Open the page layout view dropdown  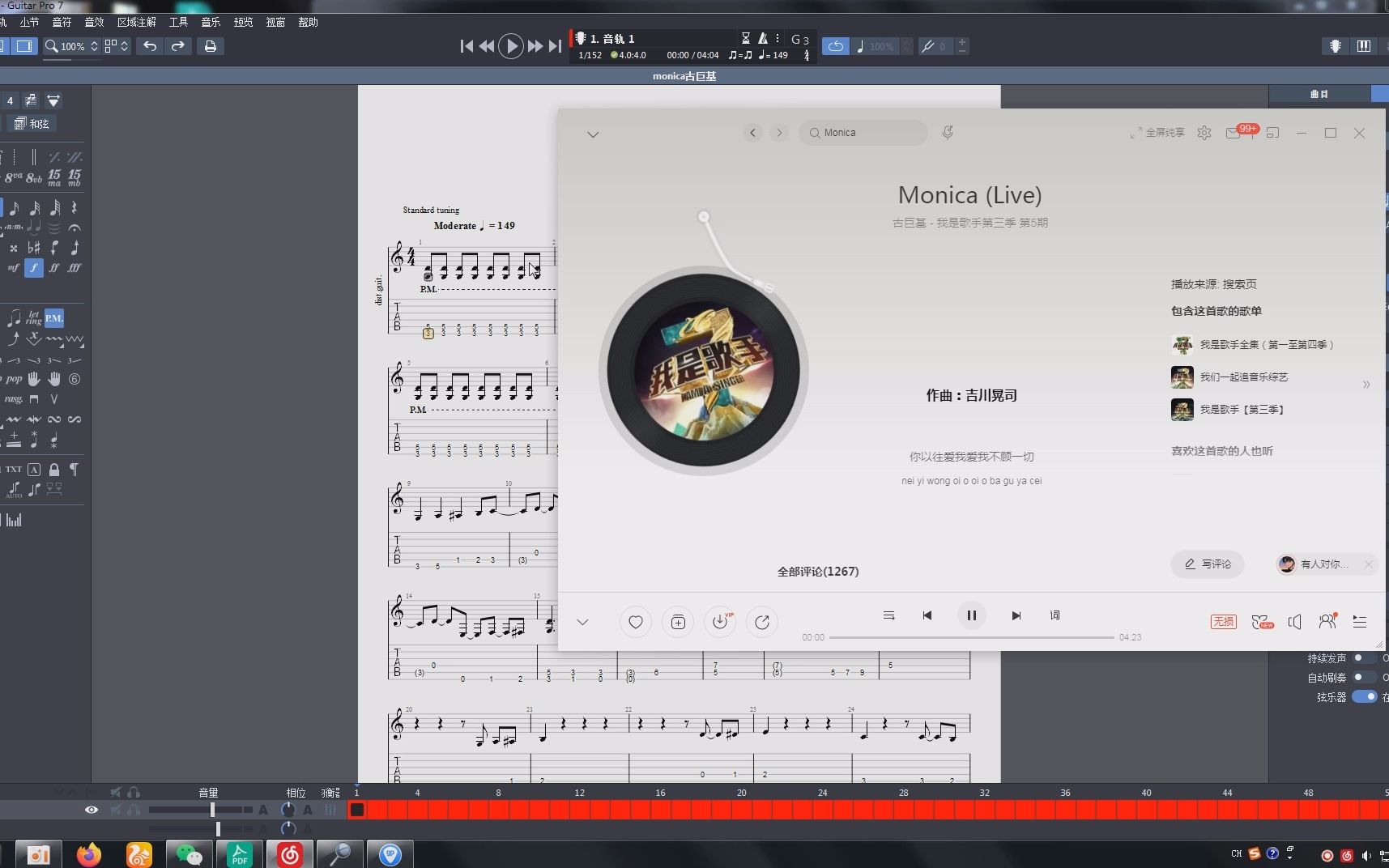pos(117,46)
